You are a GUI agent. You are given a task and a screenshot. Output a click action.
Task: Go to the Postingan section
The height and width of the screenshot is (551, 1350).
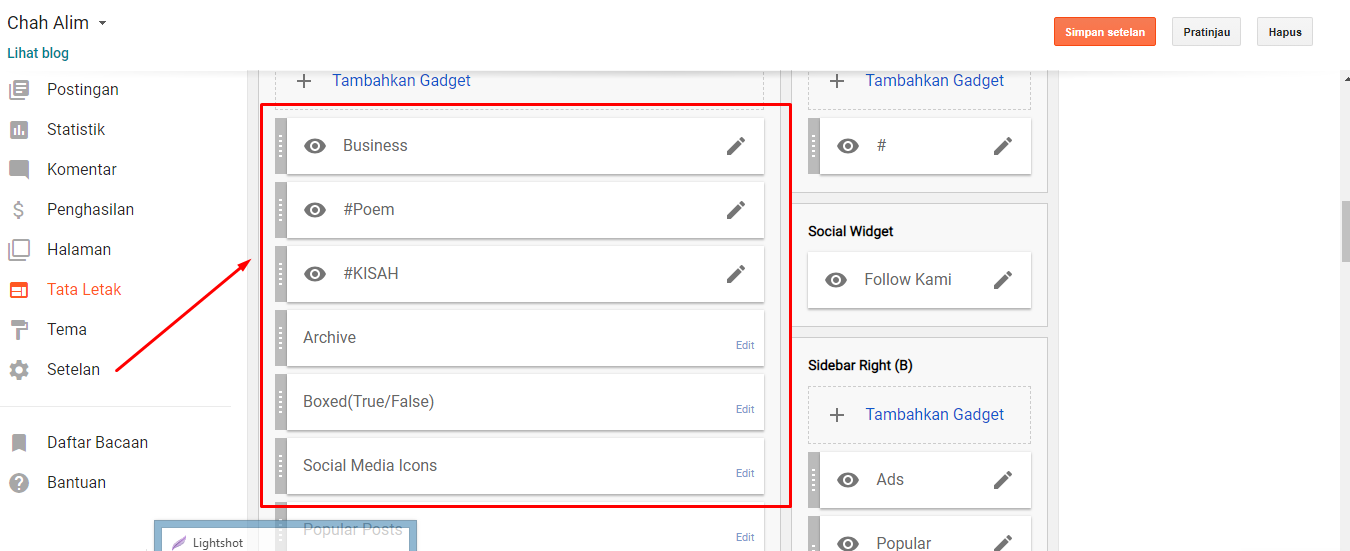82,90
